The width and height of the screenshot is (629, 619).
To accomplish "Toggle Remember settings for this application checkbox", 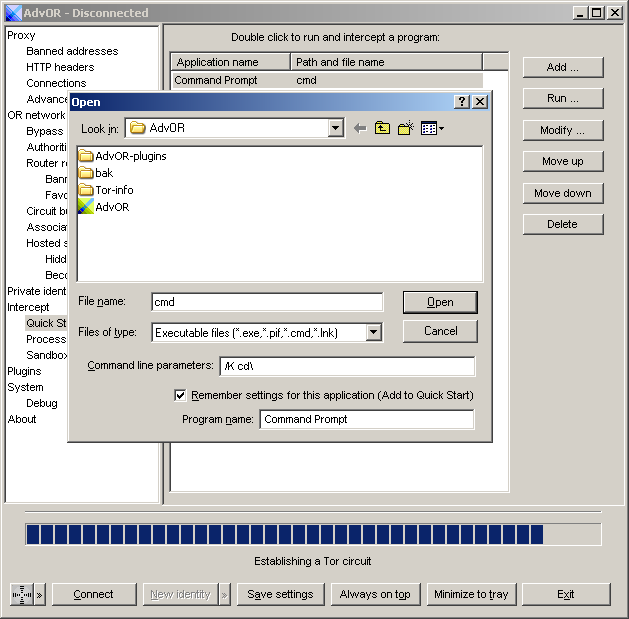I will (180, 395).
